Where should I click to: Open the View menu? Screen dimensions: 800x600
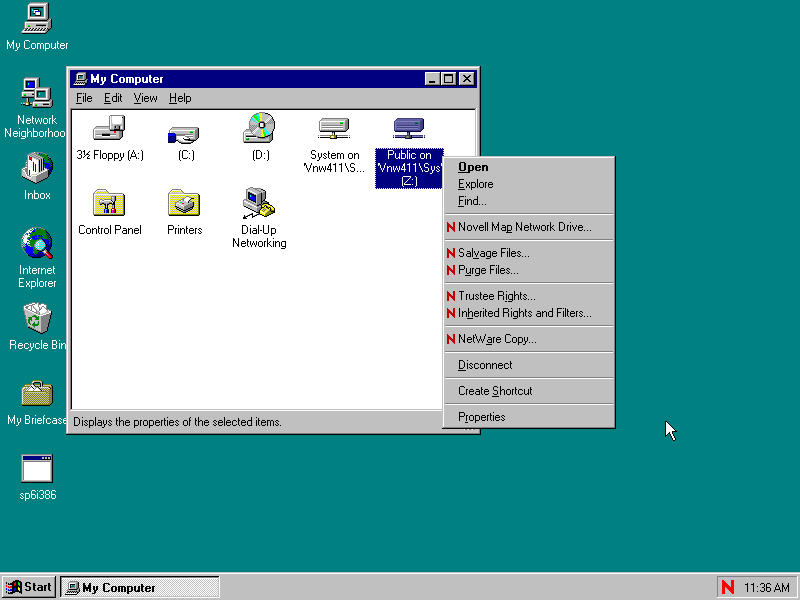[145, 98]
